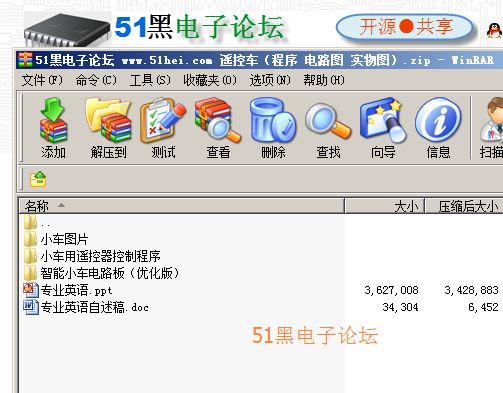Click the WinRAR window title text
This screenshot has height=393, width=503.
tap(265, 60)
